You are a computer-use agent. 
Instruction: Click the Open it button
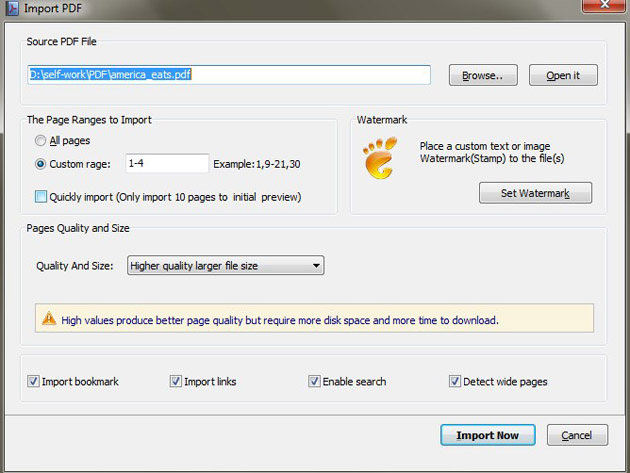(x=563, y=75)
